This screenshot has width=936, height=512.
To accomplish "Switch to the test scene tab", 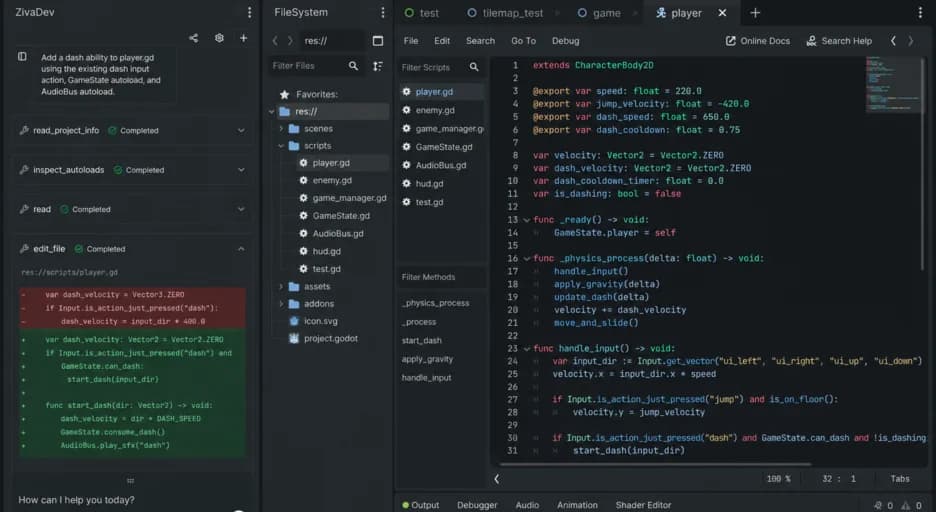I will pos(421,13).
